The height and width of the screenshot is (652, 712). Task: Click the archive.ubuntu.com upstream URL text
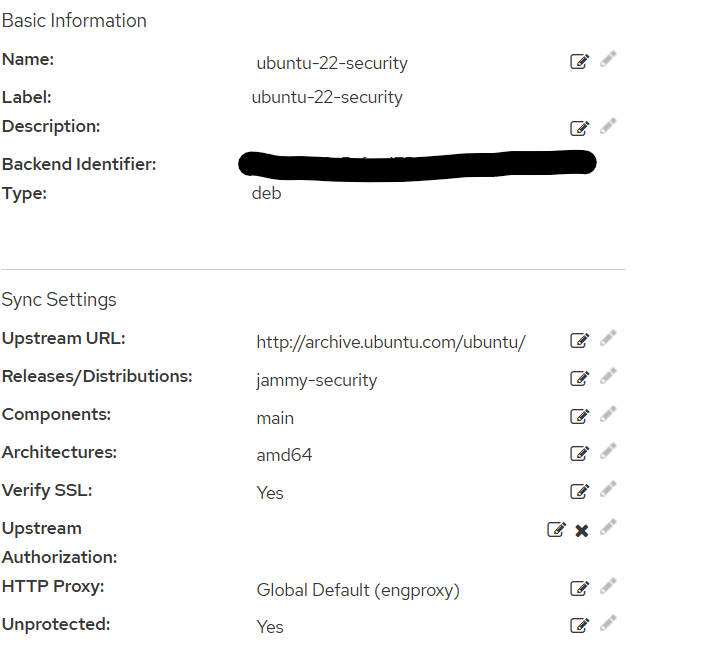pyautogui.click(x=391, y=342)
